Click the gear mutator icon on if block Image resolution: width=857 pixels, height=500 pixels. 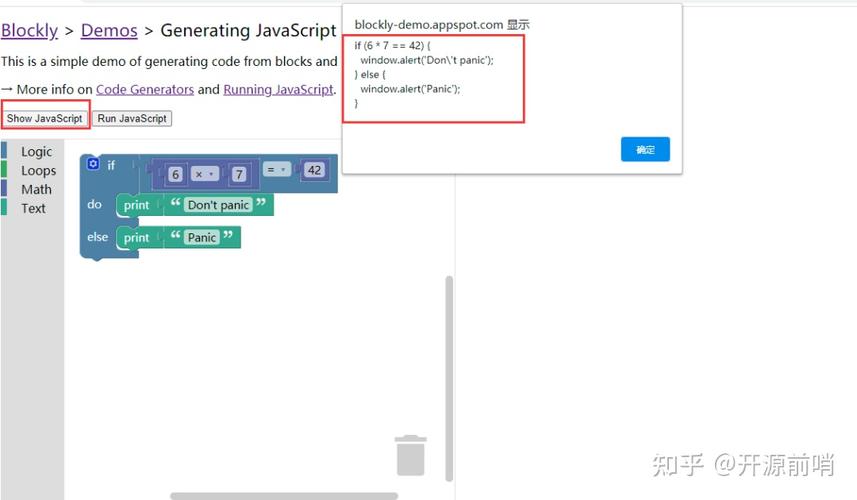pos(94,164)
